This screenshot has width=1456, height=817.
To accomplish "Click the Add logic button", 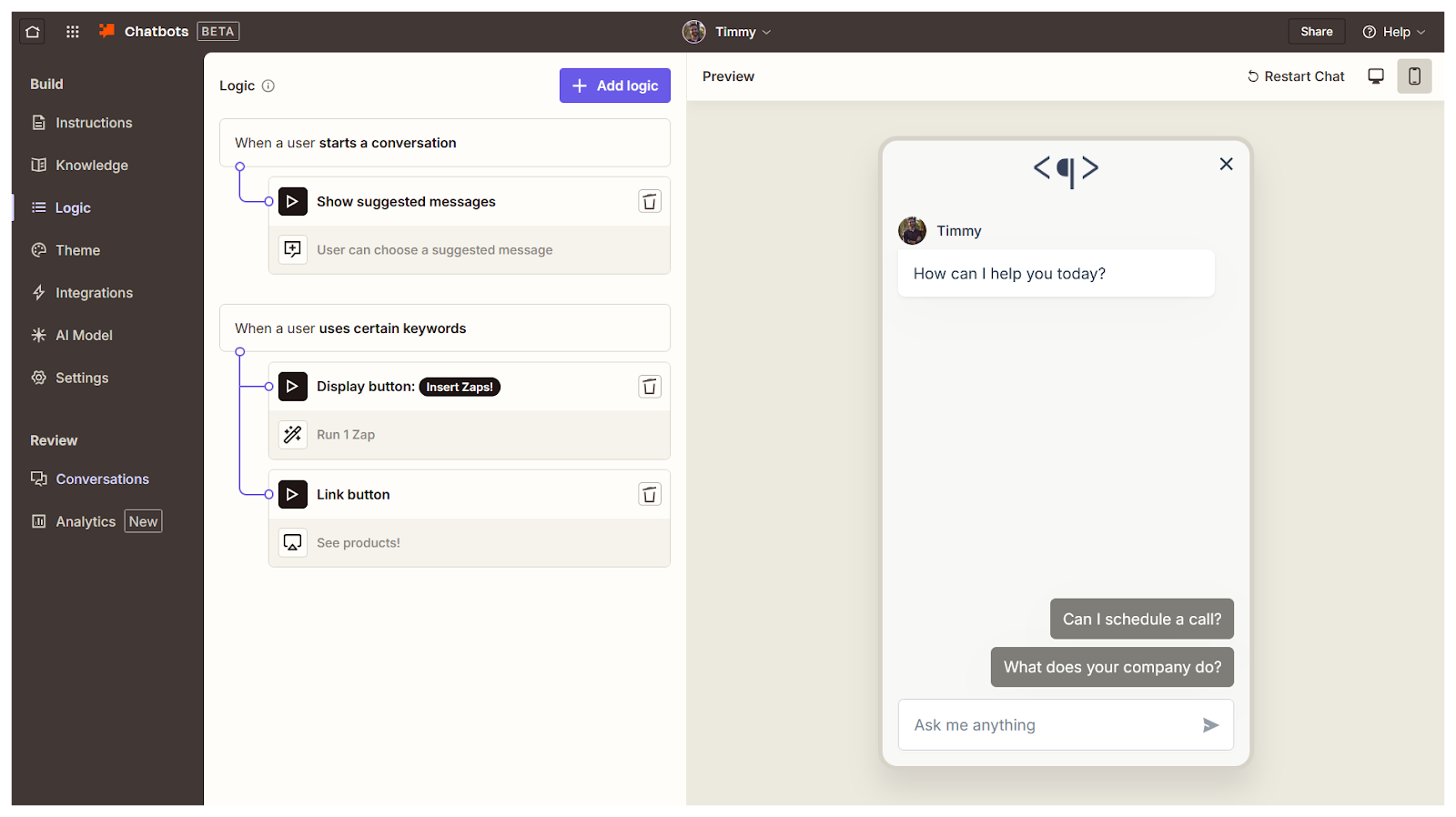I will click(614, 86).
